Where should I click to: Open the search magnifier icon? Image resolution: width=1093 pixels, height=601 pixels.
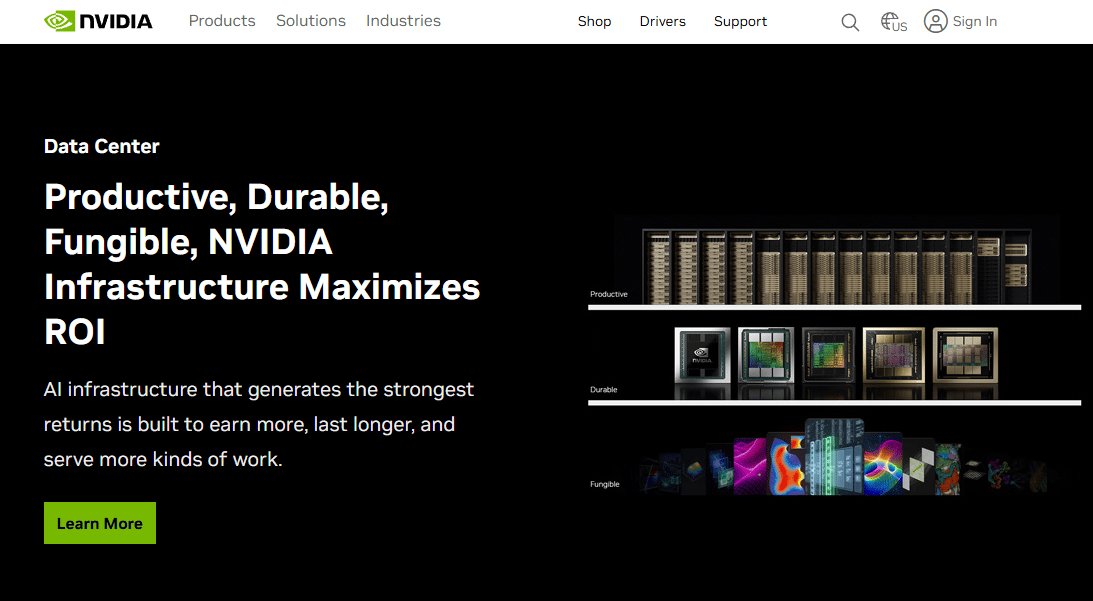coord(850,22)
